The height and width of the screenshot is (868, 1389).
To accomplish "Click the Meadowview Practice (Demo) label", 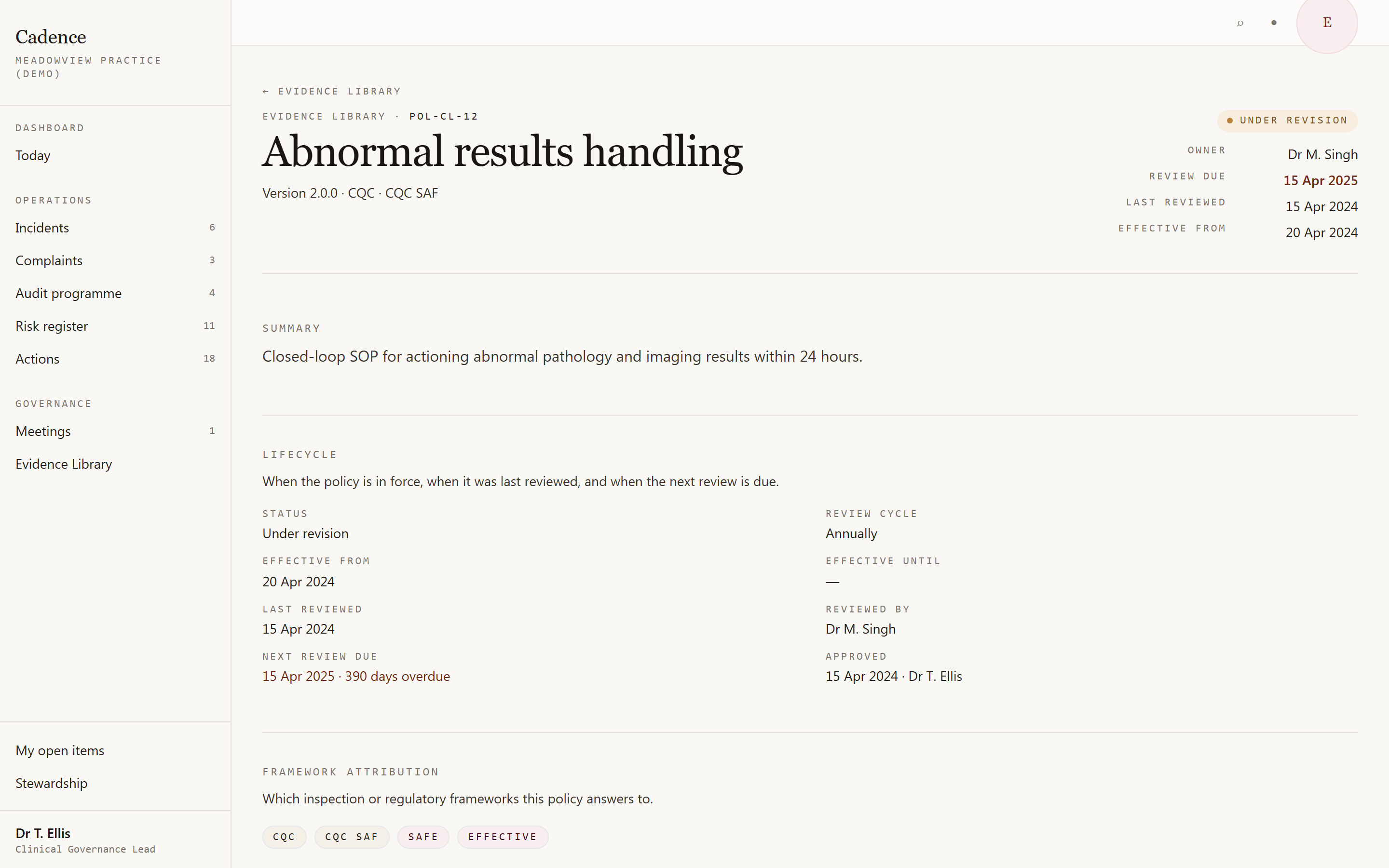I will [88, 67].
